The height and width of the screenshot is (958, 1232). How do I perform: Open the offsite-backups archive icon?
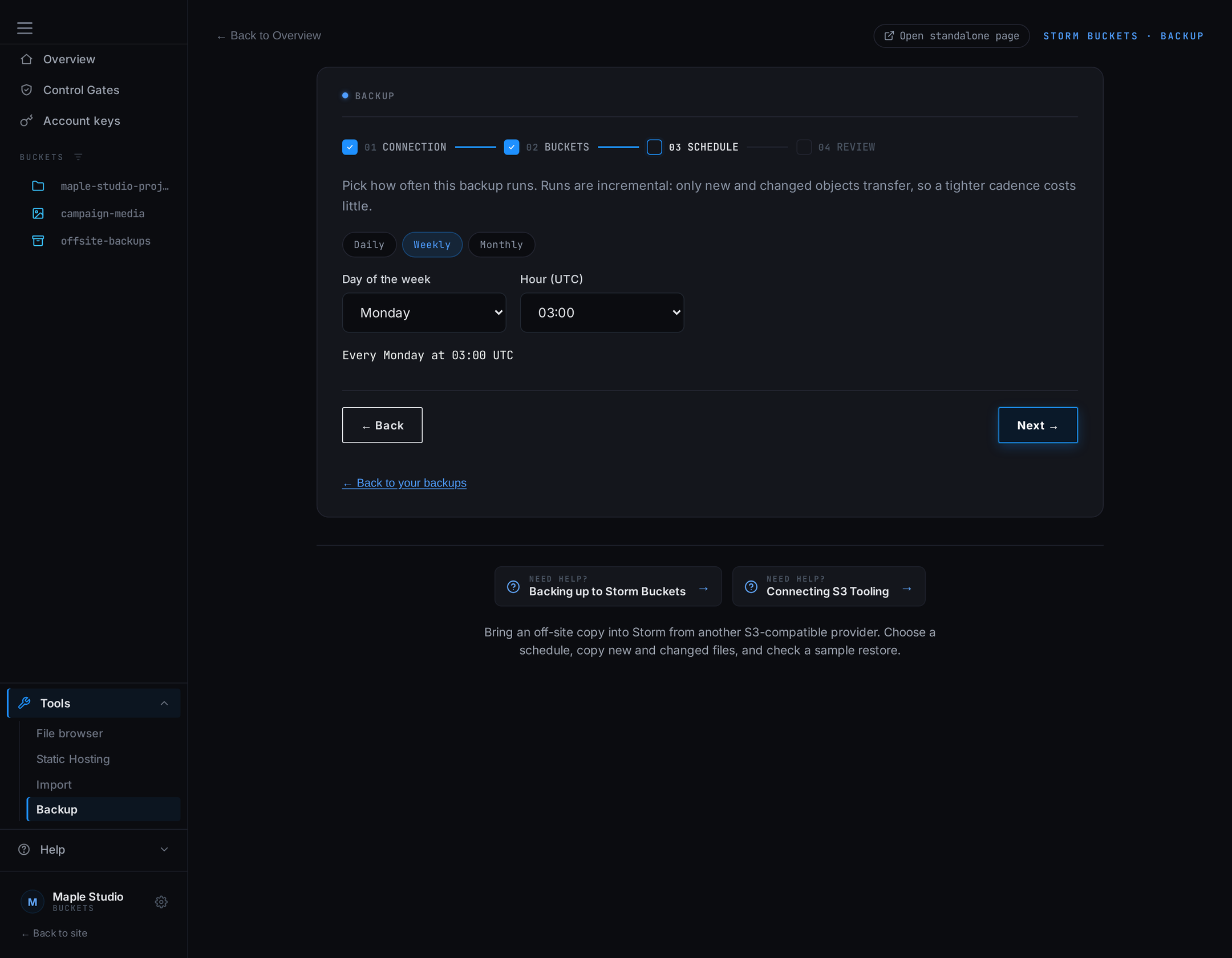38,241
